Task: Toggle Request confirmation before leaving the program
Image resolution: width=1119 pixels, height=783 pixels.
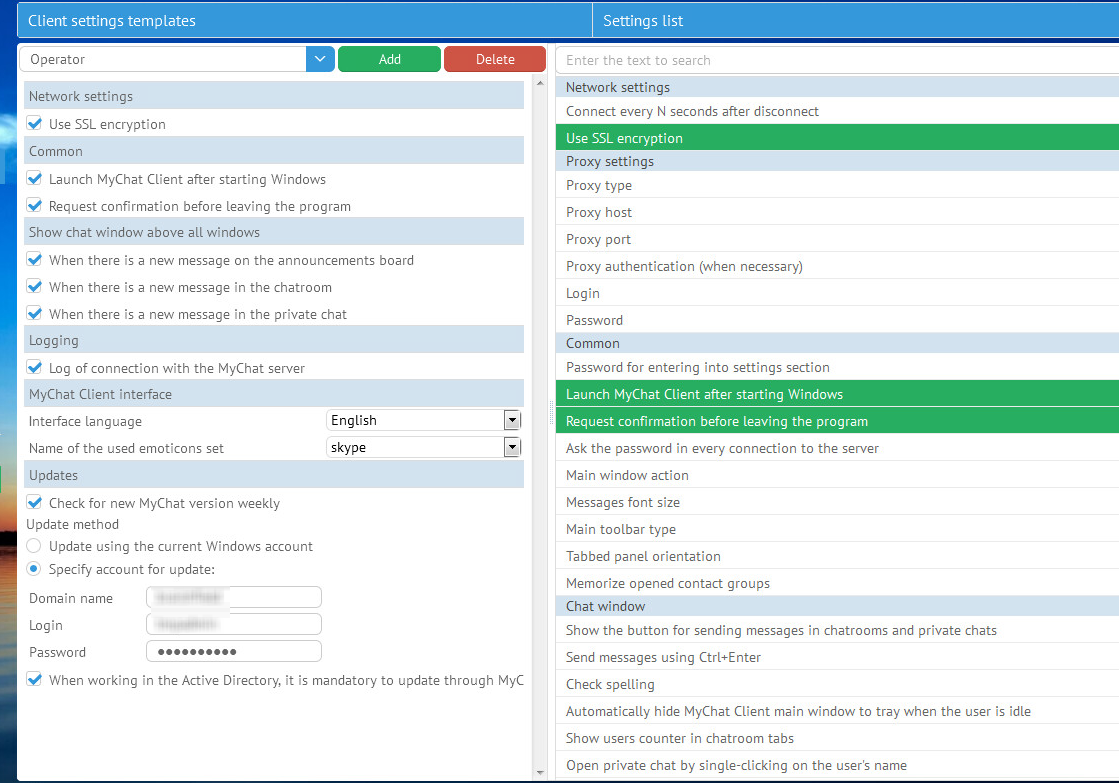Action: point(35,206)
